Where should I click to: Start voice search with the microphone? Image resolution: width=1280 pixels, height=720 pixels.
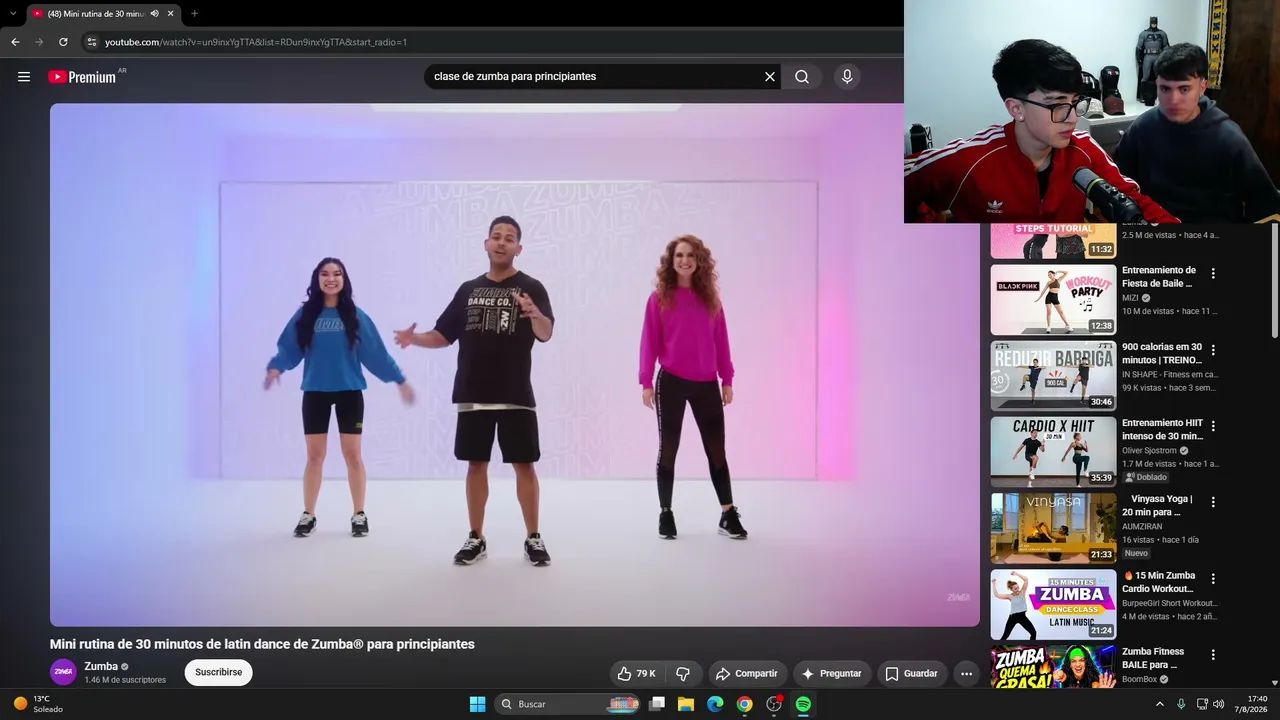pyautogui.click(x=847, y=77)
